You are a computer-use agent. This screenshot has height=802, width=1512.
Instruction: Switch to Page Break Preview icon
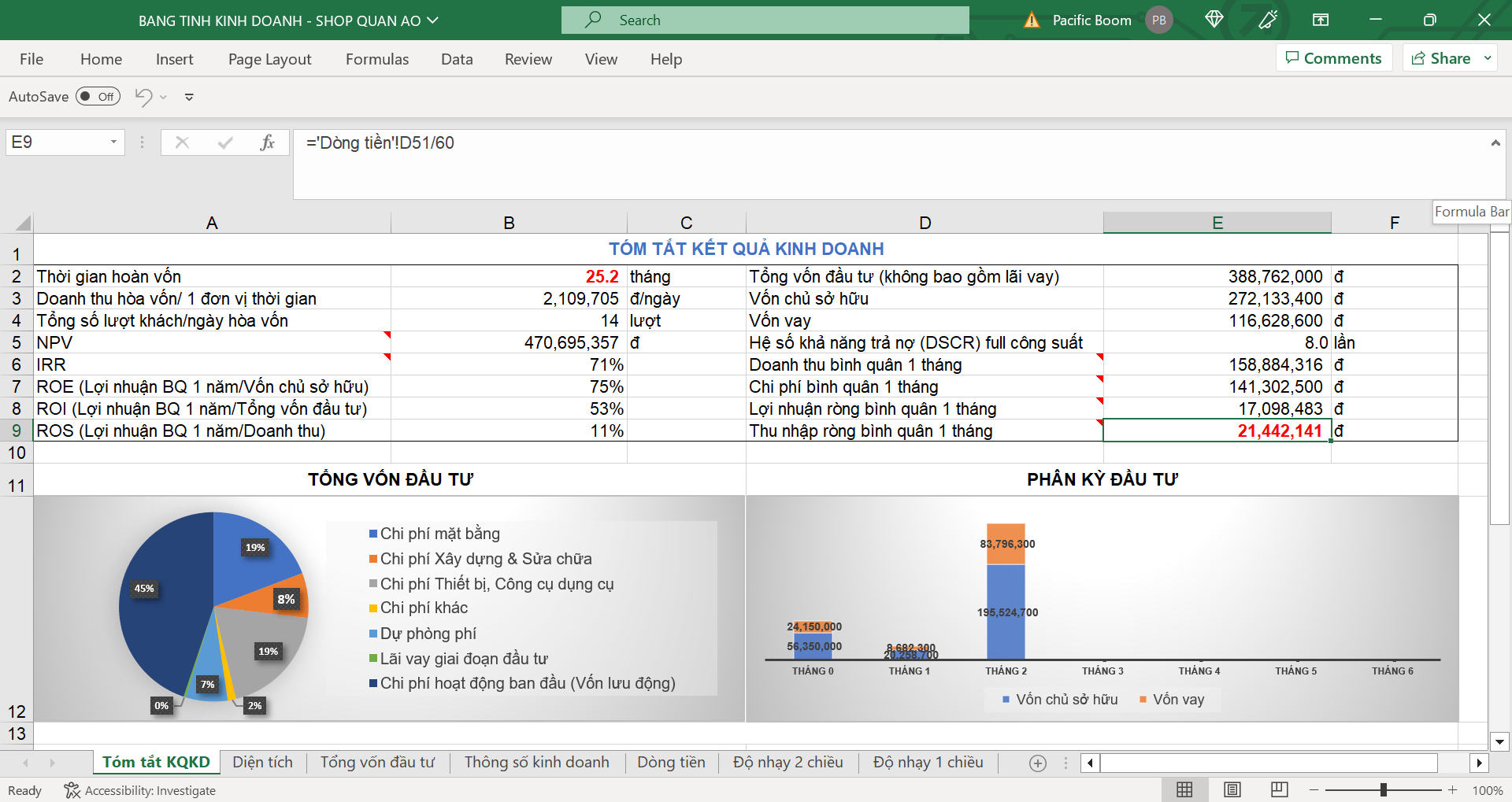(1280, 789)
